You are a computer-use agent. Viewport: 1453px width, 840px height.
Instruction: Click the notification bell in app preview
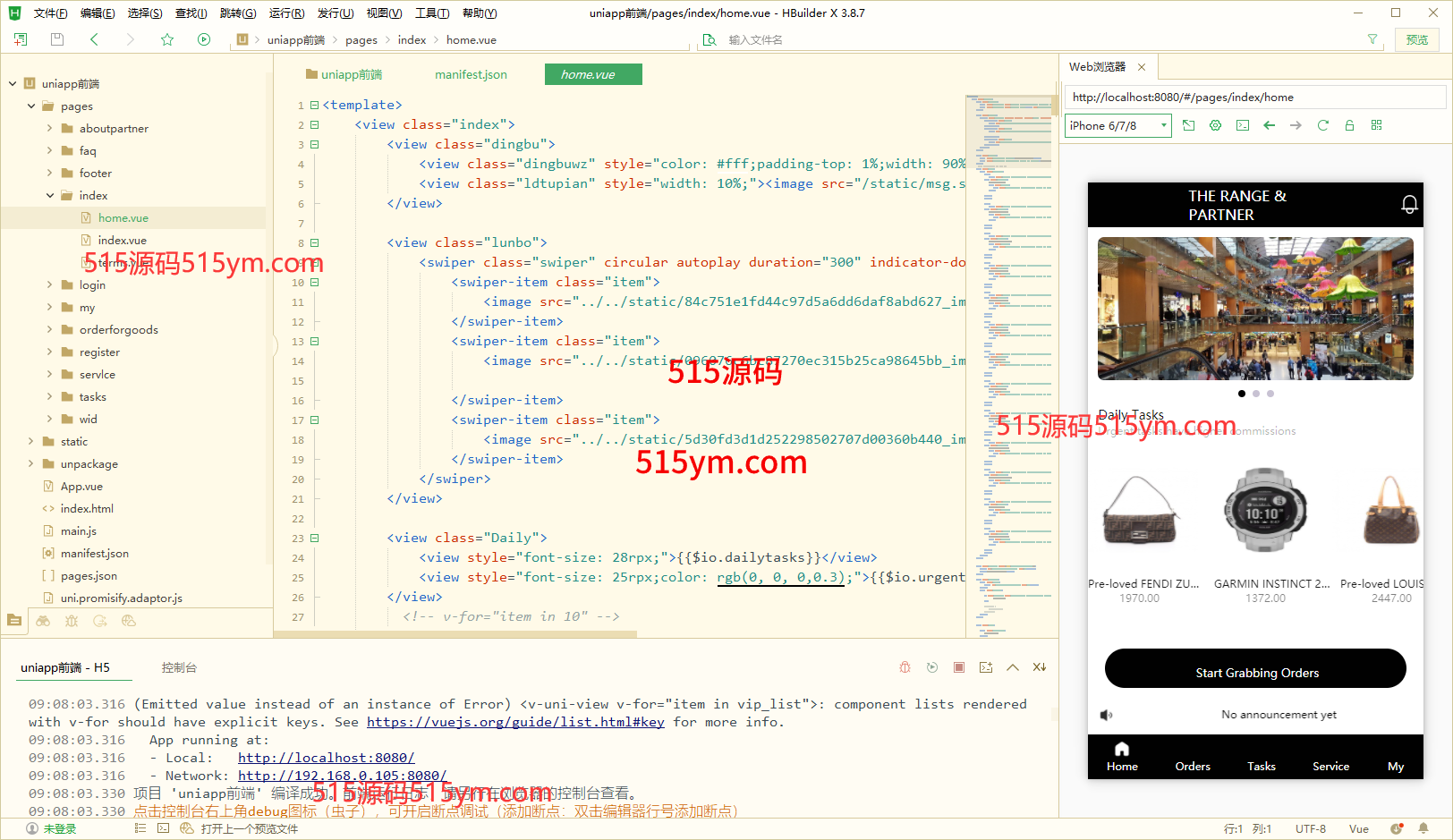1408,205
